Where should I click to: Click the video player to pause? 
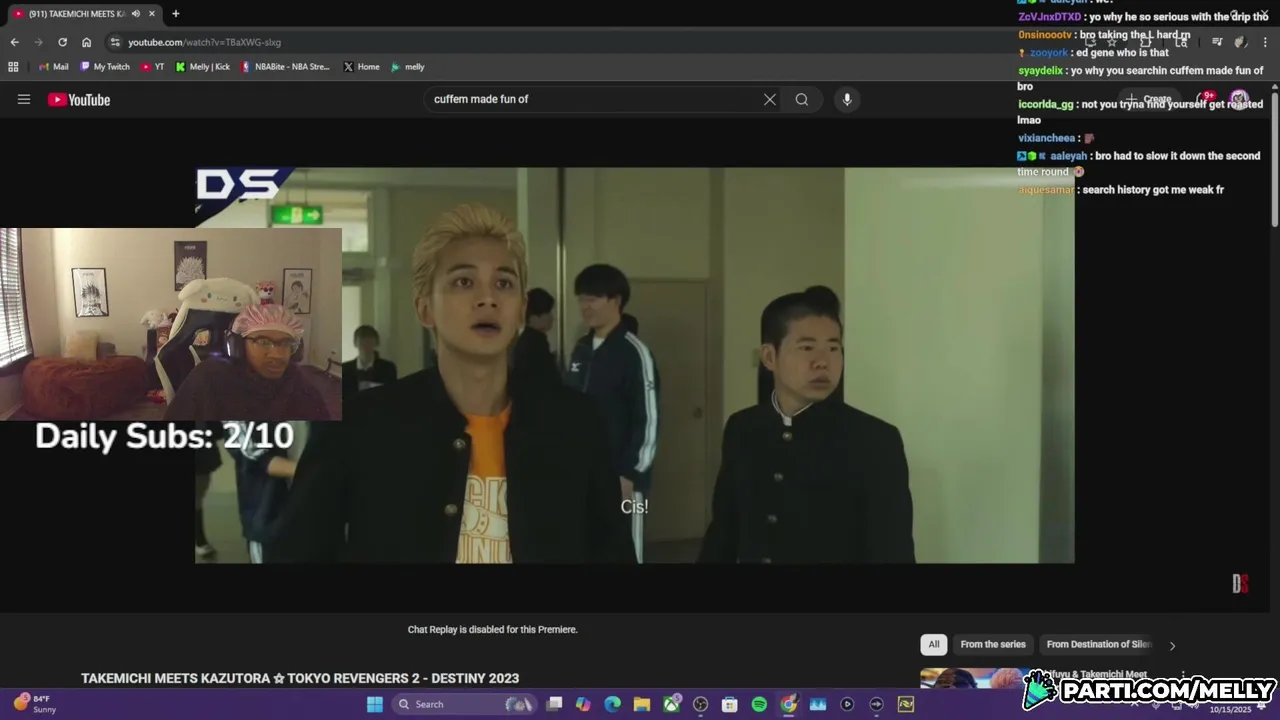tap(635, 365)
